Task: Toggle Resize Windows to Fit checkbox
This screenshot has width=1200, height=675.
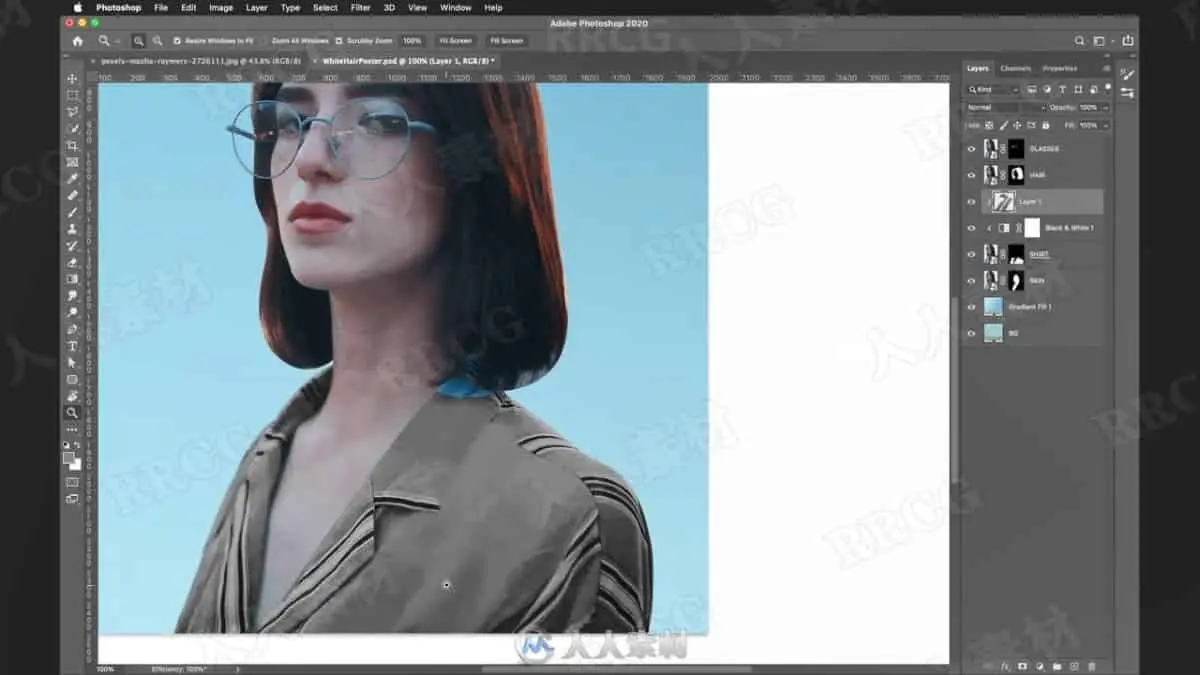Action: (x=177, y=41)
